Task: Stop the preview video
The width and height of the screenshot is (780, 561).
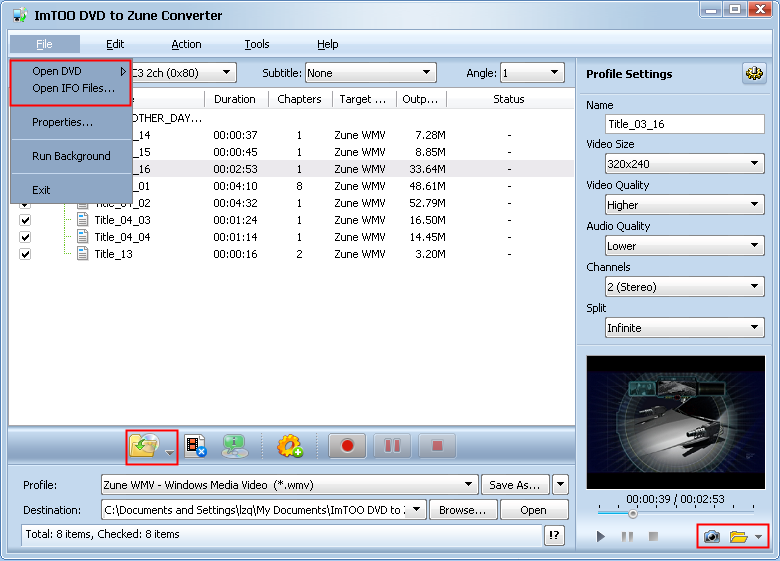Action: coord(654,536)
